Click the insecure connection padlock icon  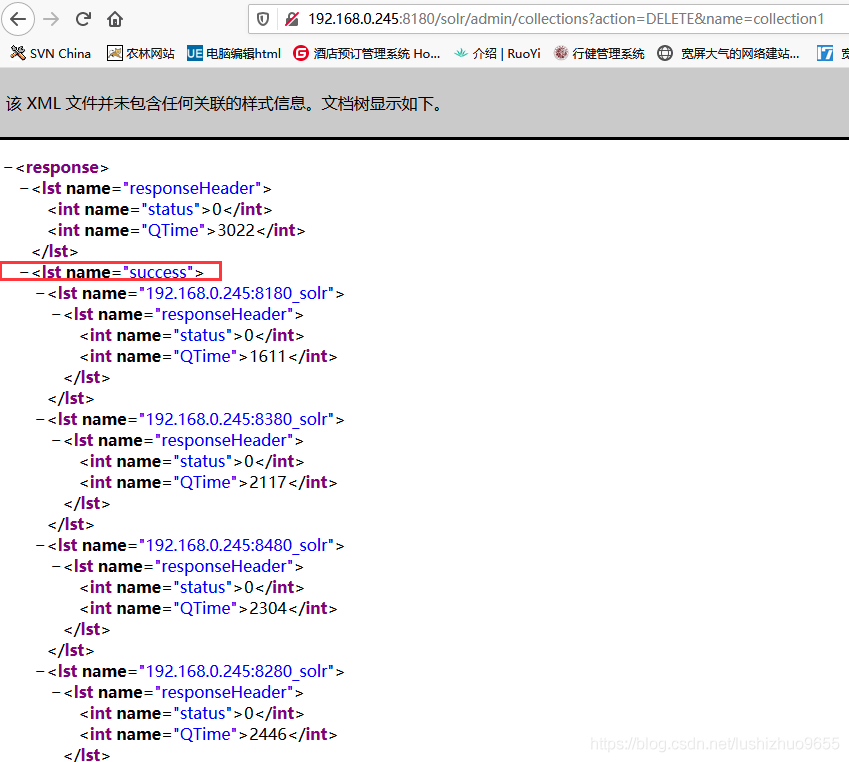291,19
